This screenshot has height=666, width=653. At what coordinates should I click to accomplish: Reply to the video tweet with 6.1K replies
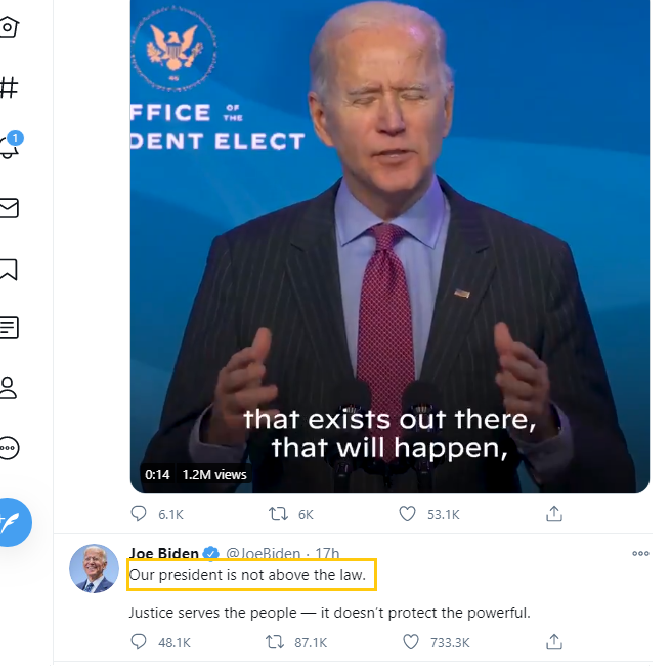tap(139, 514)
